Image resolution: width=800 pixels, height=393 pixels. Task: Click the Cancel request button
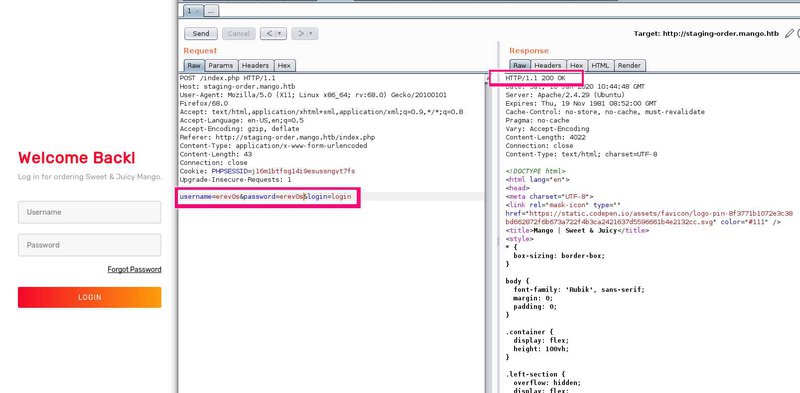[238, 34]
